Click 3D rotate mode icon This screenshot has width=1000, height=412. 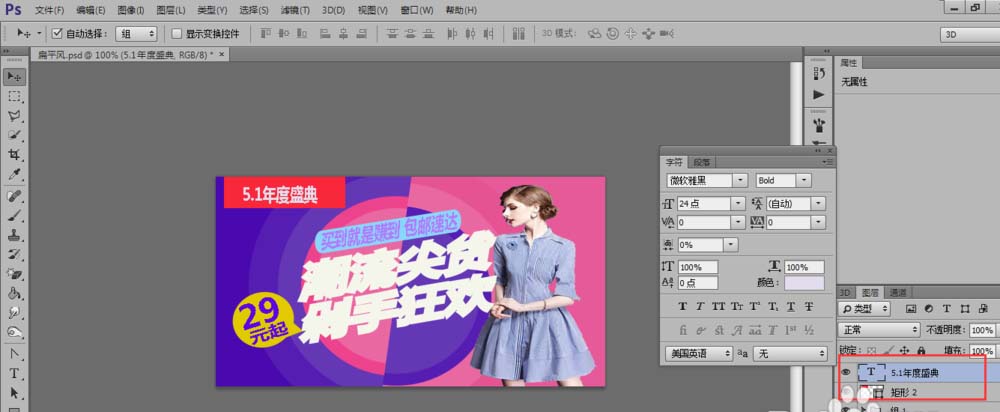(594, 33)
